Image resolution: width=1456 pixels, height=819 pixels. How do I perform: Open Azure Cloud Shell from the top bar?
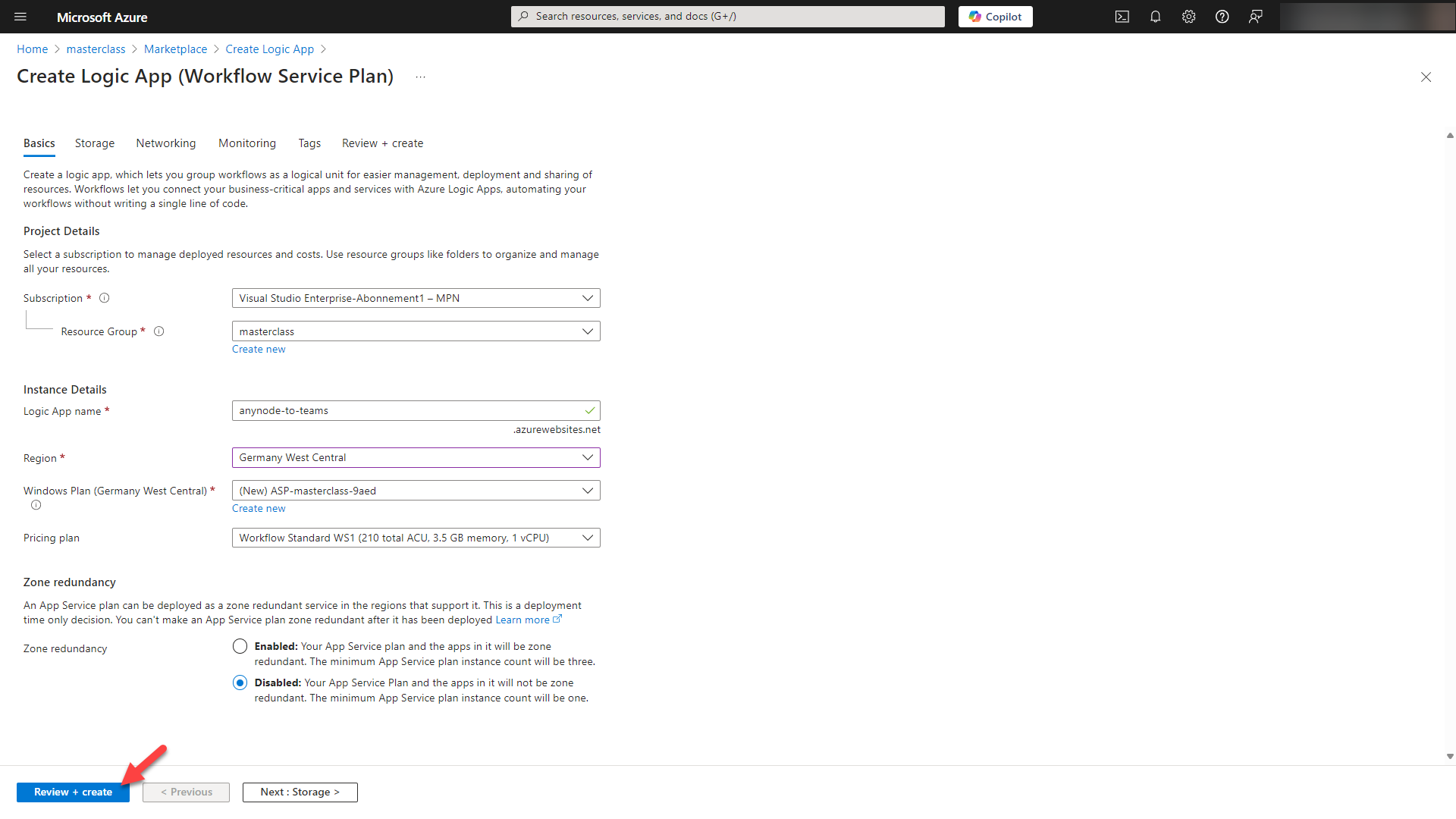[1122, 16]
